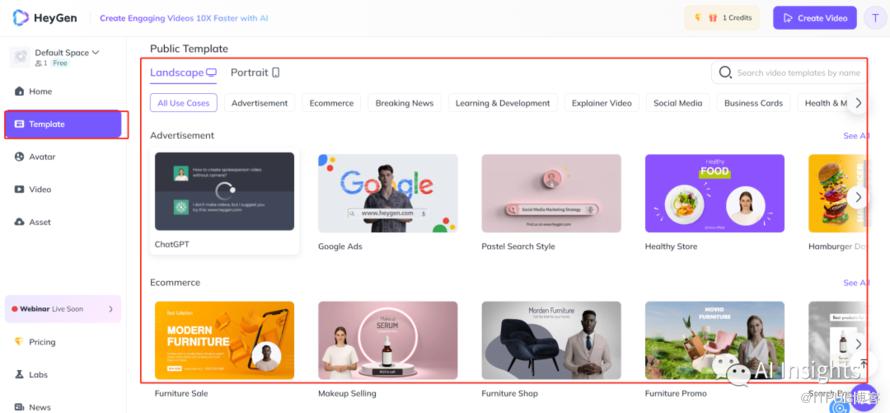Click the search magnifier icon

(x=725, y=73)
